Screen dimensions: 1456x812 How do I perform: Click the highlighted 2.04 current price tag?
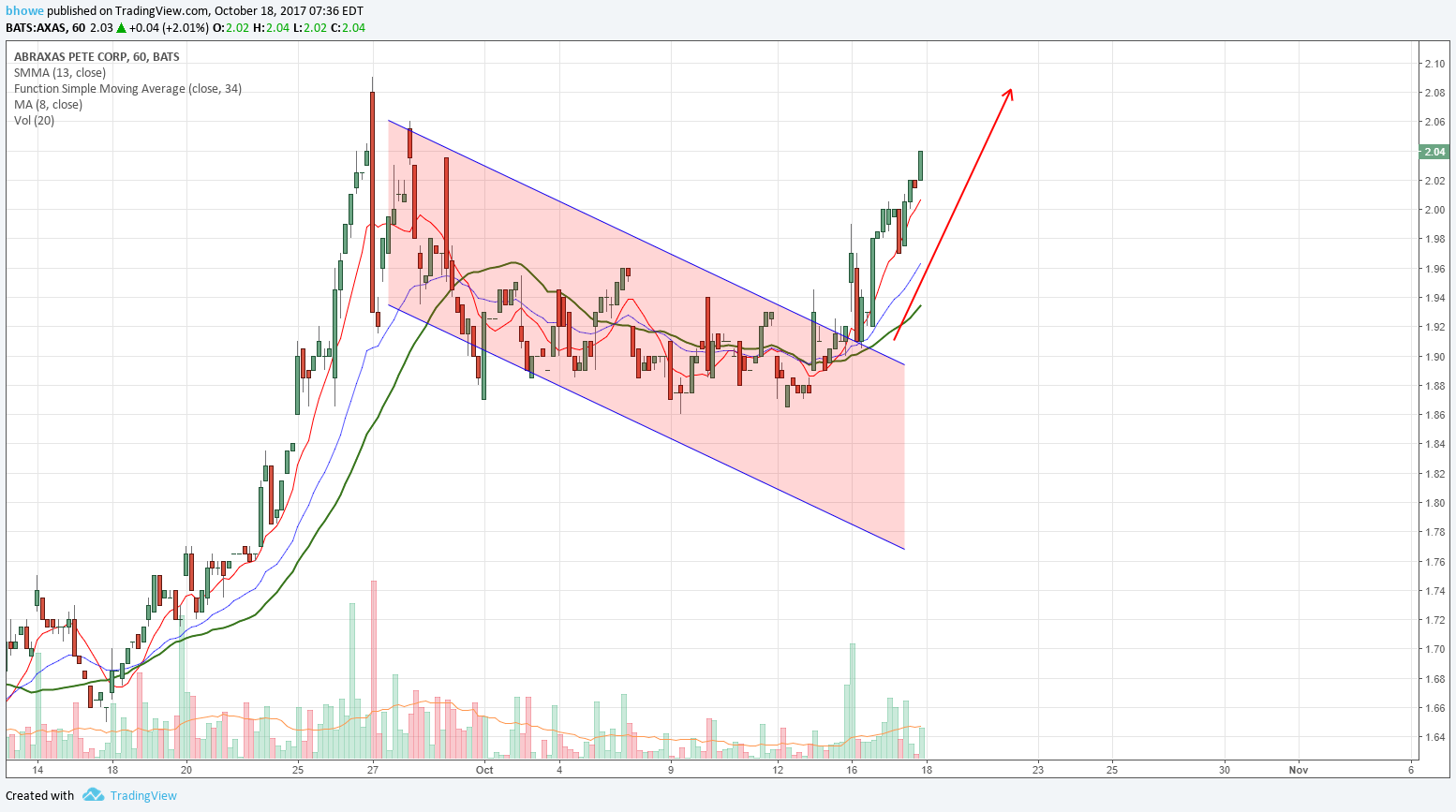1434,152
